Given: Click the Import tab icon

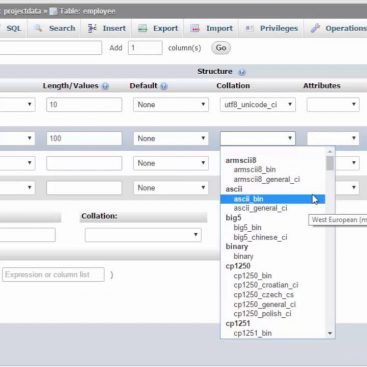Looking at the screenshot, I should tap(195, 28).
